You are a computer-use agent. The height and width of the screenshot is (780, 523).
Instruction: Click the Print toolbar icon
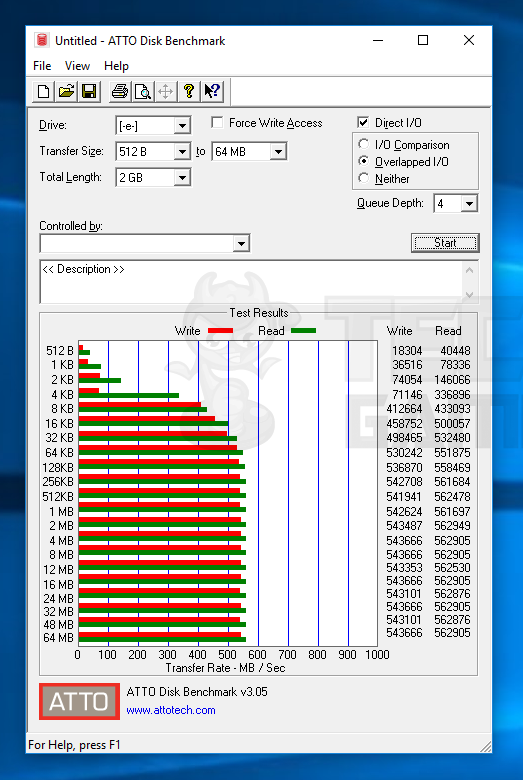119,92
